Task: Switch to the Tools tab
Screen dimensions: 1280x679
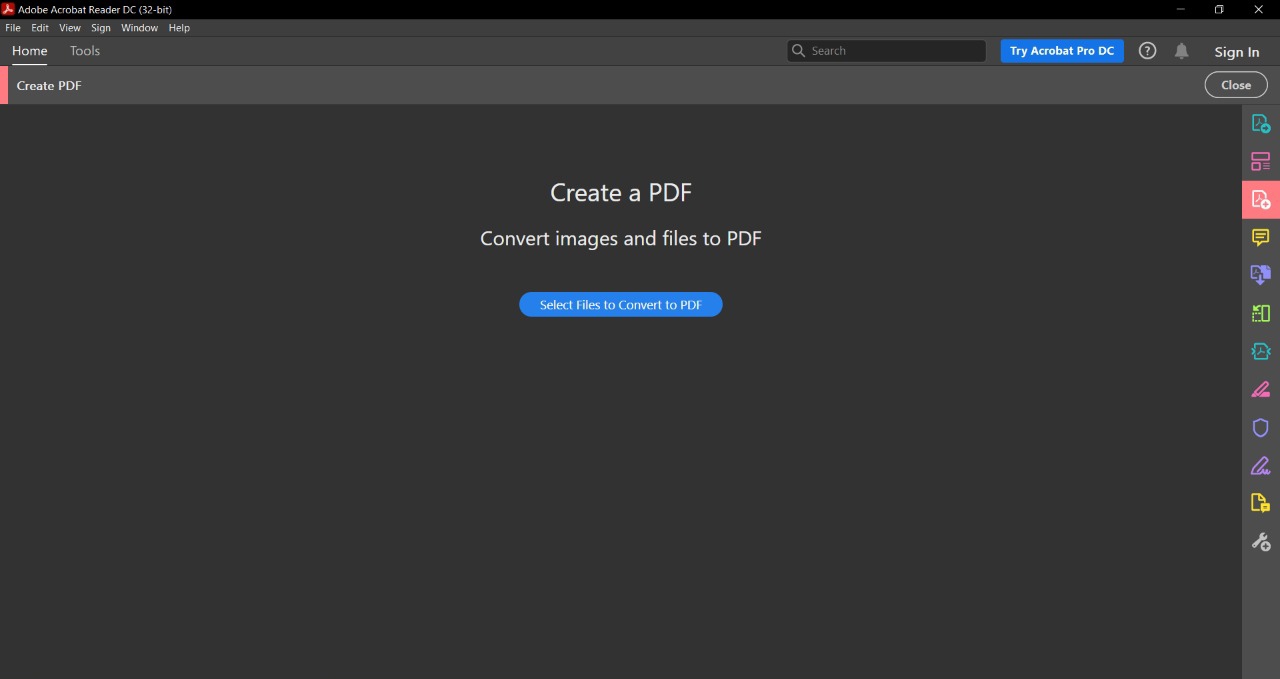Action: pos(85,51)
